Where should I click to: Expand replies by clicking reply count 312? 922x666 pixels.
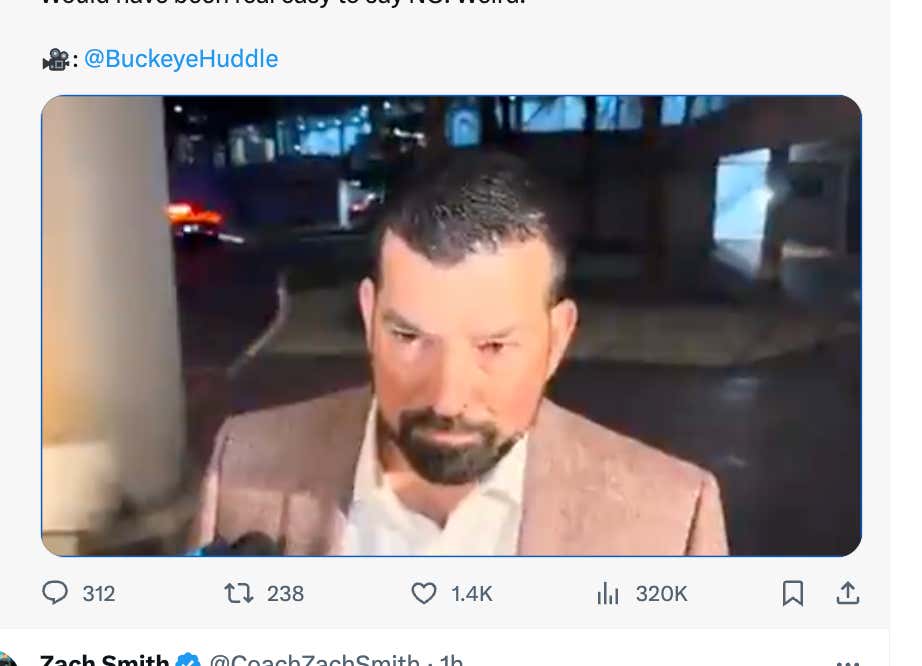pos(97,593)
